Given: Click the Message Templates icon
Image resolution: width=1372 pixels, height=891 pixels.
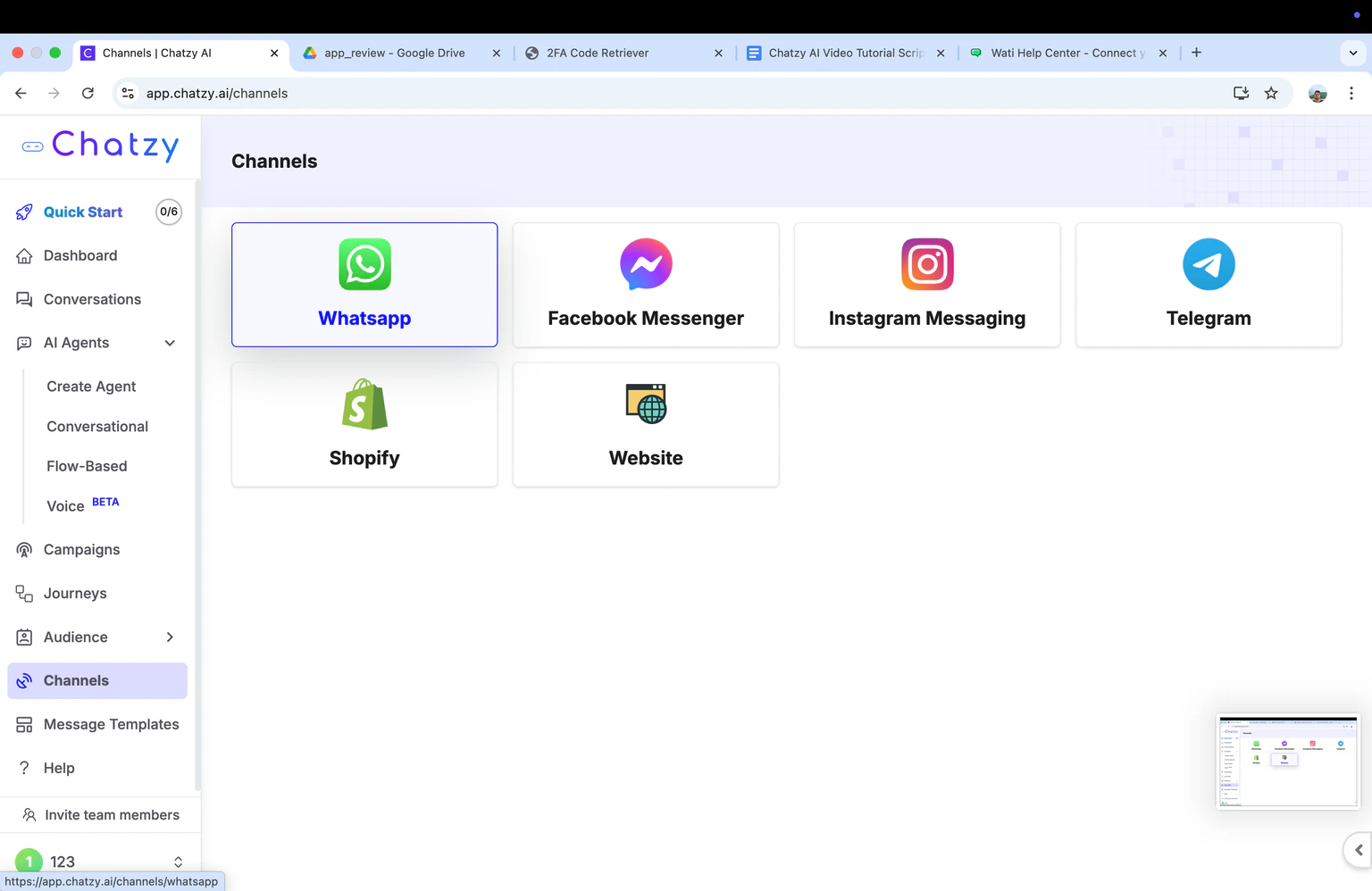Looking at the screenshot, I should [x=24, y=725].
